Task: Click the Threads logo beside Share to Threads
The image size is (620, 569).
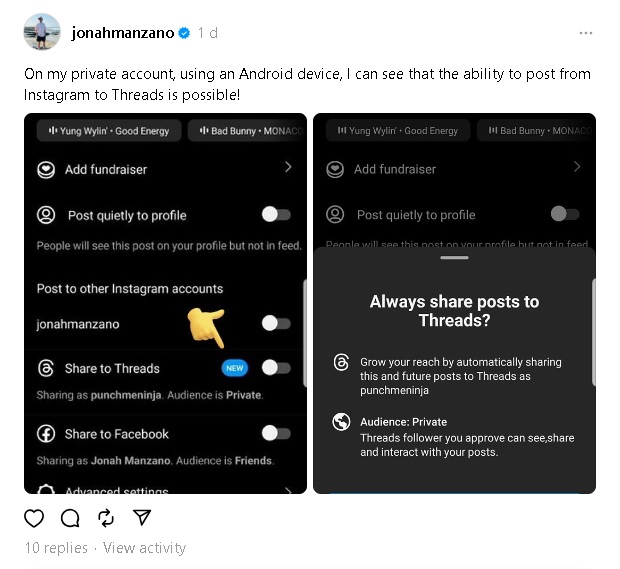Action: (45, 368)
